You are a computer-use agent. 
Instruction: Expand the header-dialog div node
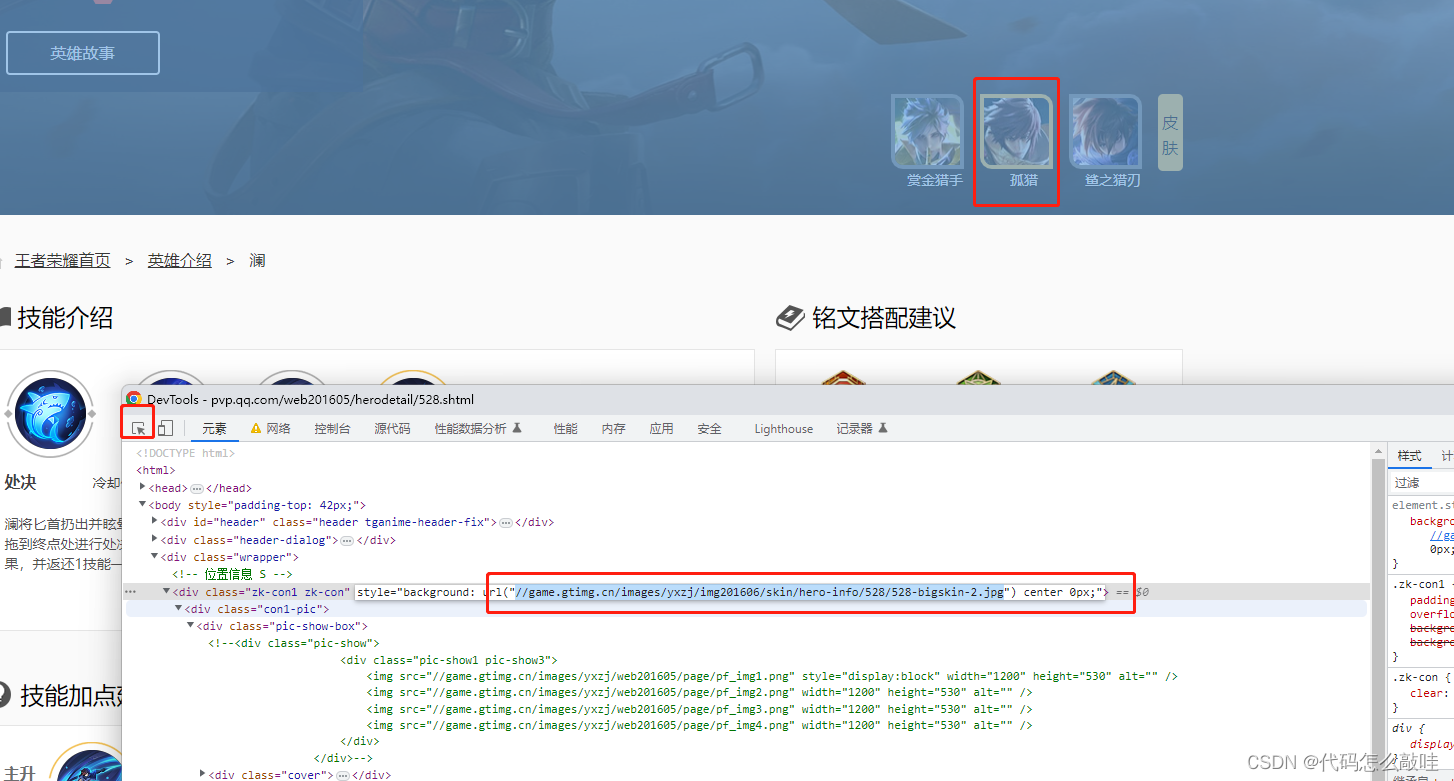pyautogui.click(x=155, y=540)
